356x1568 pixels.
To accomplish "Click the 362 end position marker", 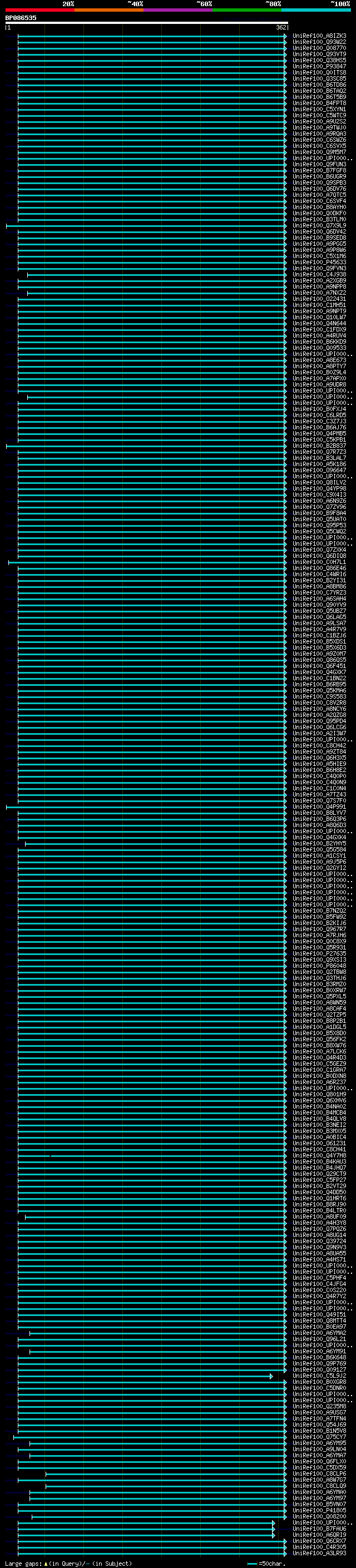I will point(280,27).
